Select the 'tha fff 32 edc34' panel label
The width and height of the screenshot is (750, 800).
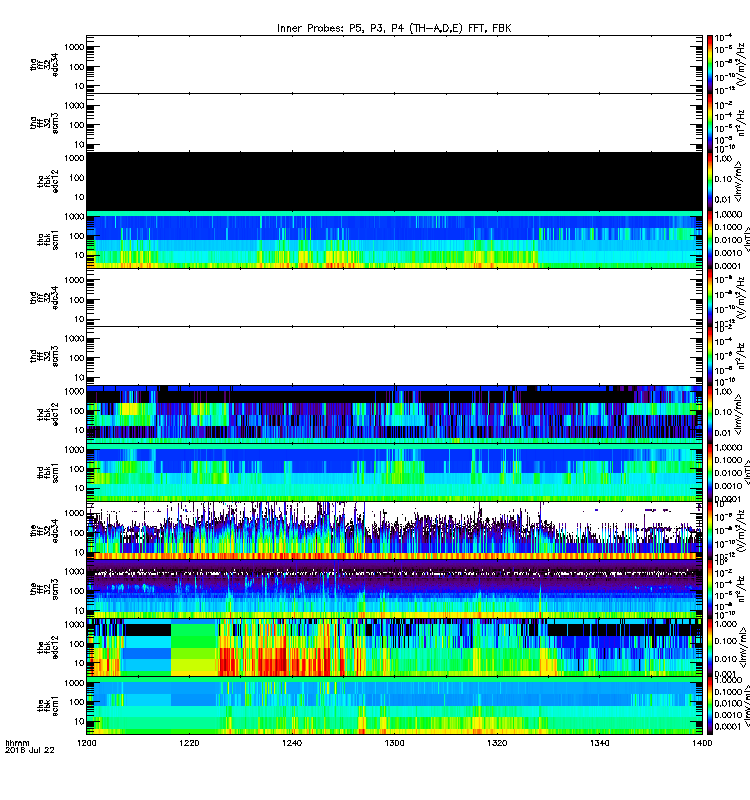point(44,64)
